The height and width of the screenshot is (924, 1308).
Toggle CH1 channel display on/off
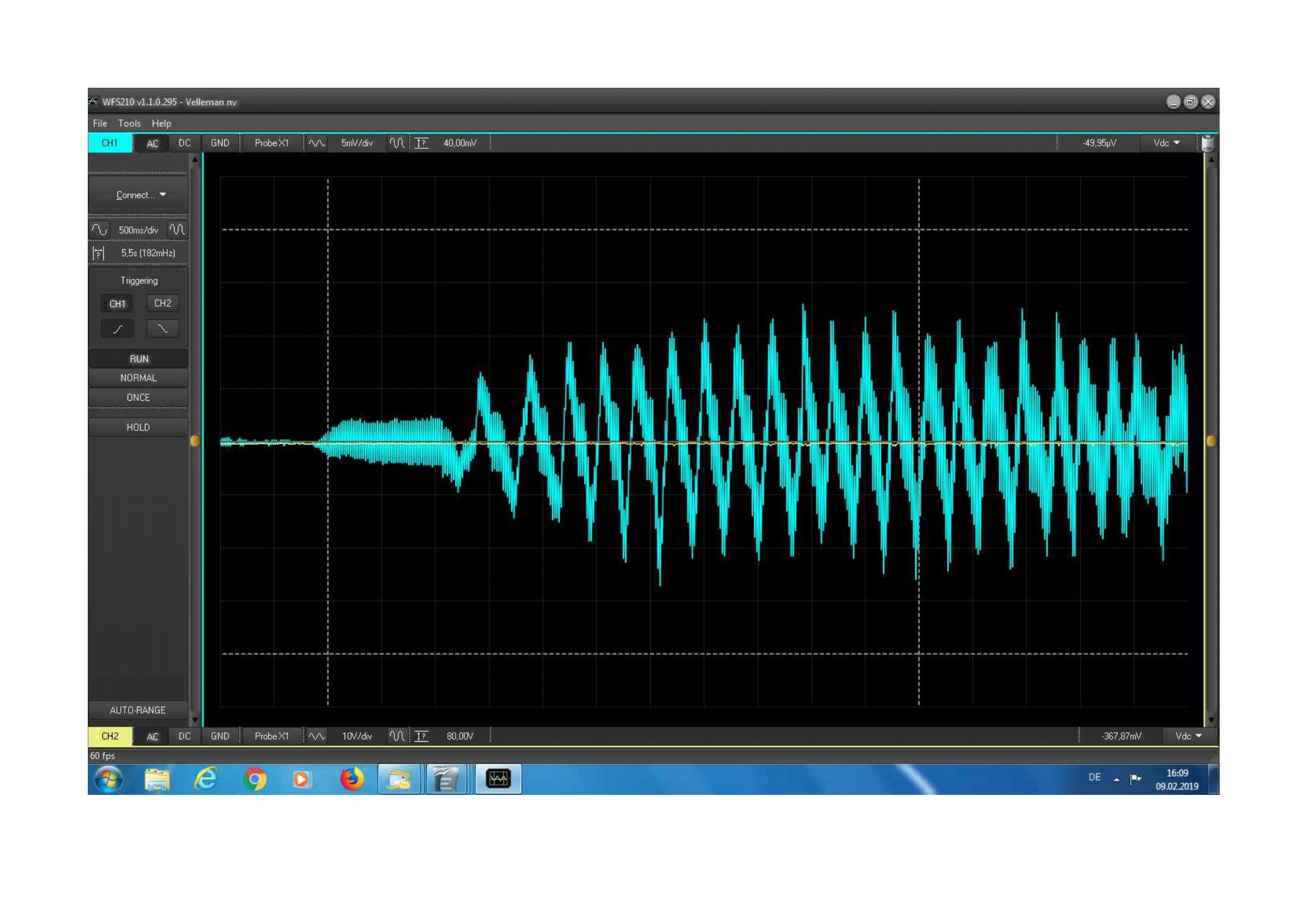pyautogui.click(x=110, y=143)
